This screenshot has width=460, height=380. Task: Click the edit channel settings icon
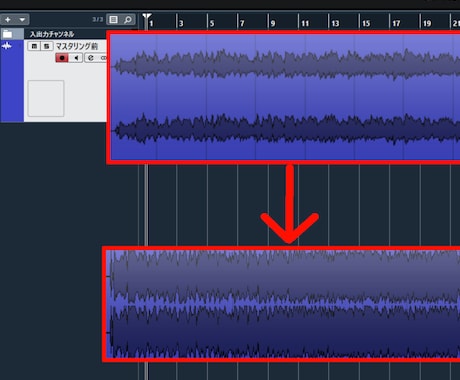point(91,58)
